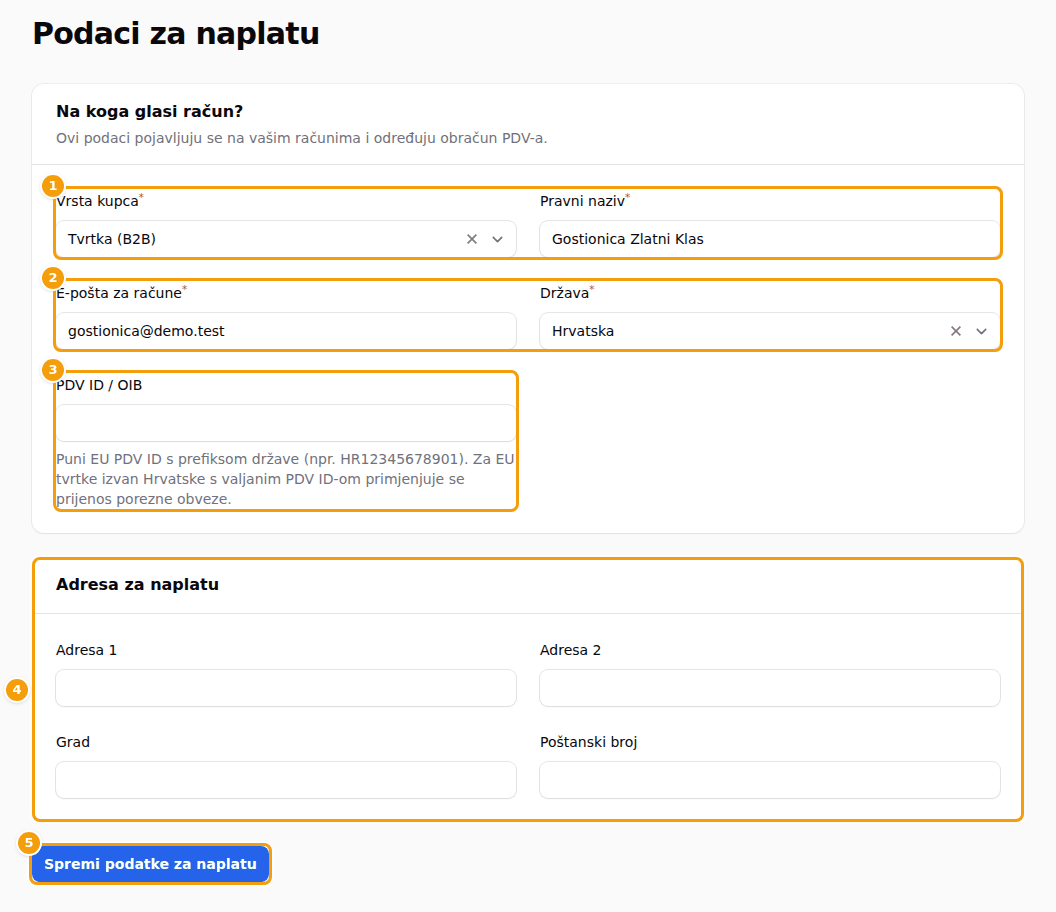Click the 'Podaci za naplatu' page heading
1056x912 pixels.
point(176,33)
